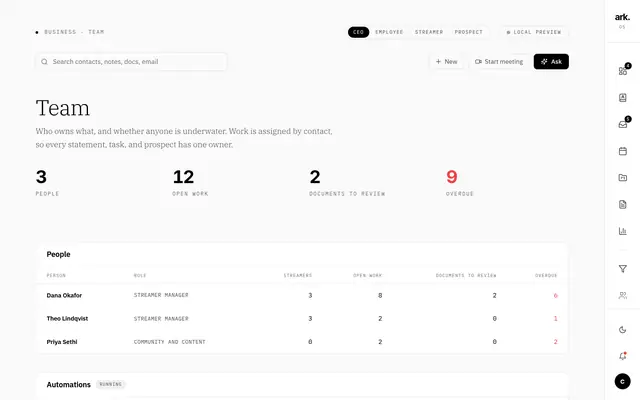Open the documents page icon in sidebar
Screen dimensions: 640x400
point(622,204)
